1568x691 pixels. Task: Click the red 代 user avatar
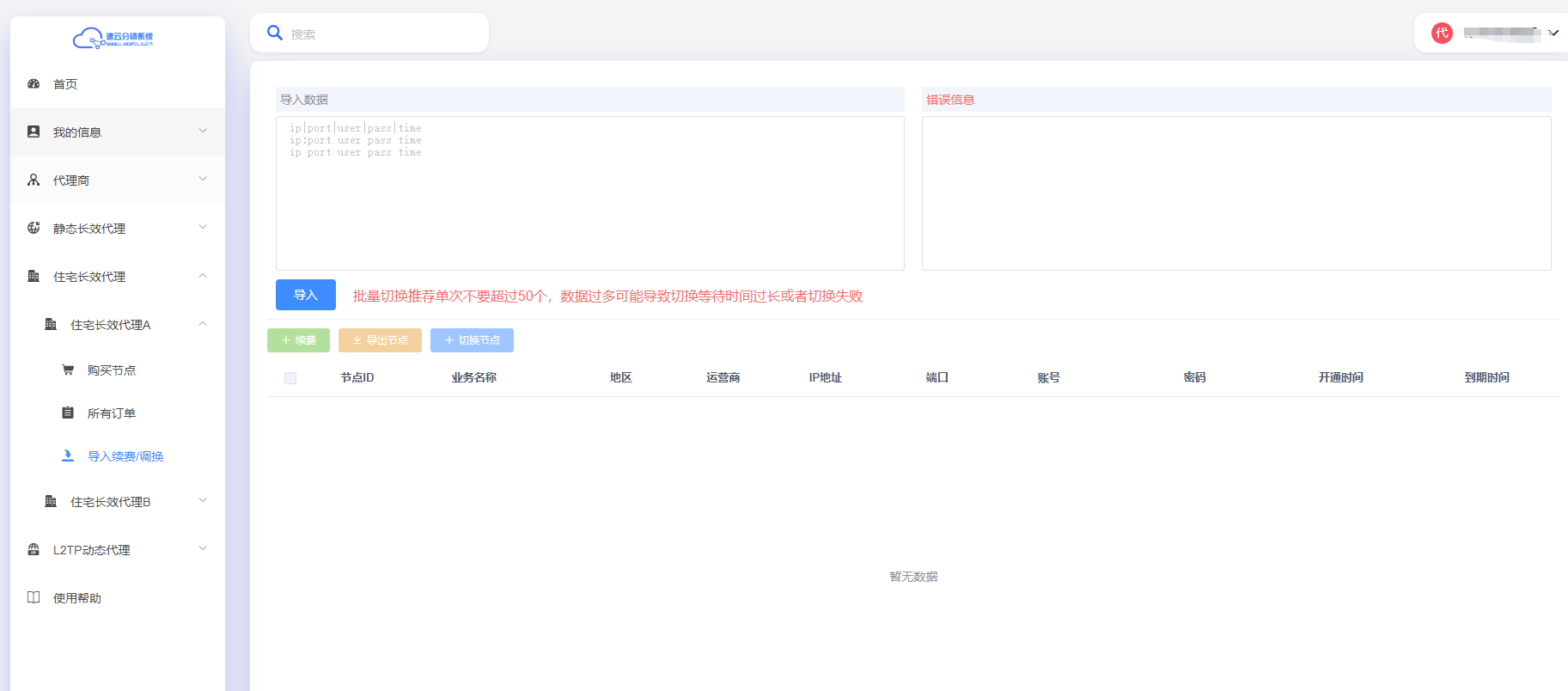pyautogui.click(x=1442, y=34)
